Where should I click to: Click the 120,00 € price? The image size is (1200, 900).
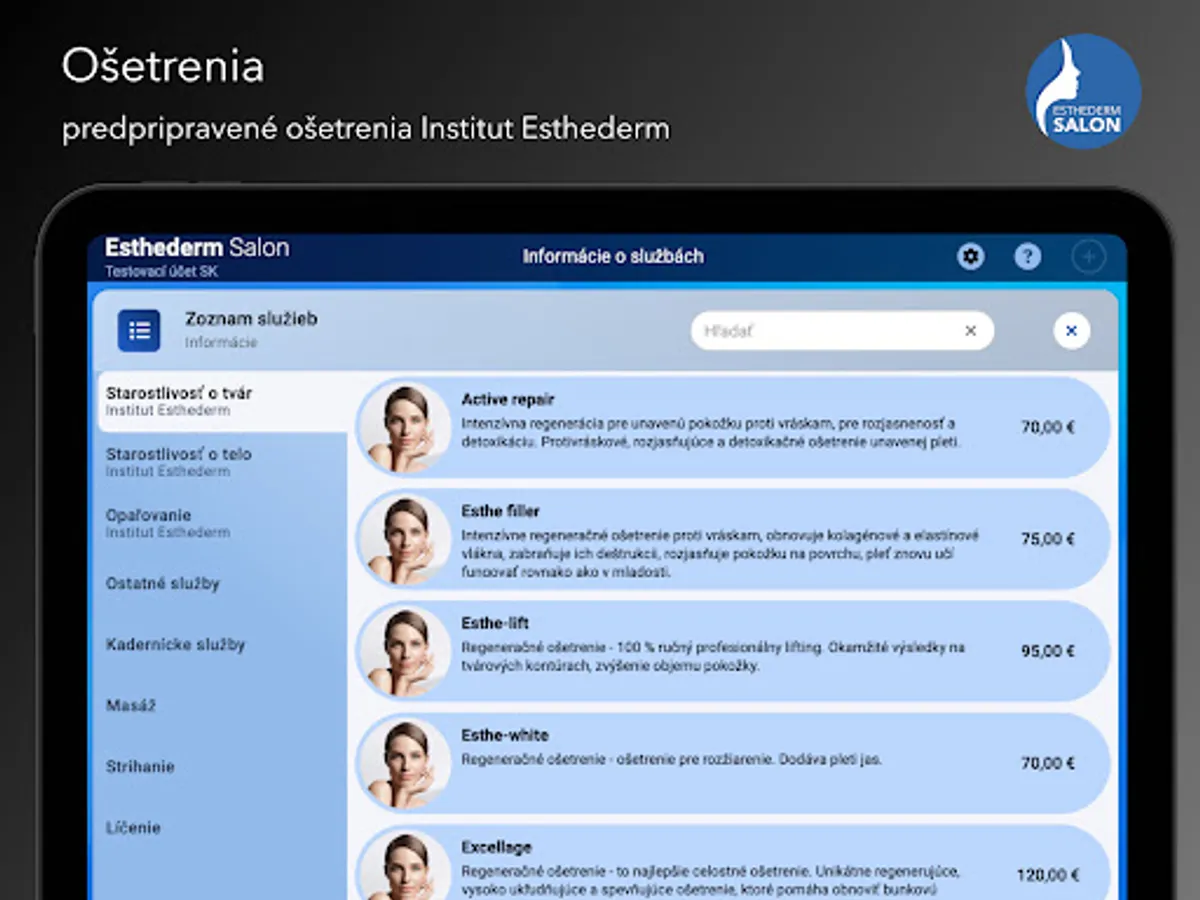tap(1048, 875)
